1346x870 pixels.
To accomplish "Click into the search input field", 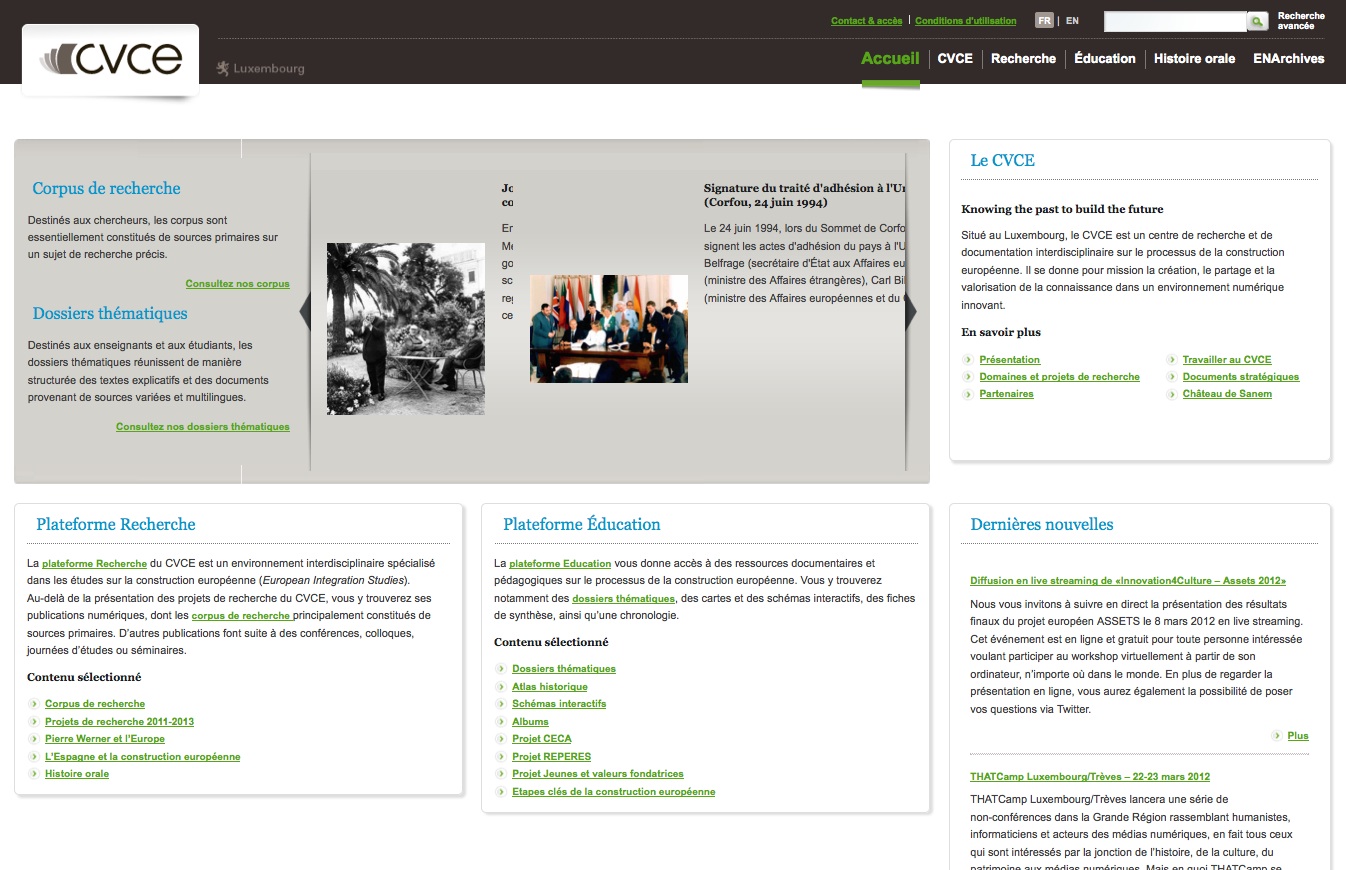I will [1174, 21].
